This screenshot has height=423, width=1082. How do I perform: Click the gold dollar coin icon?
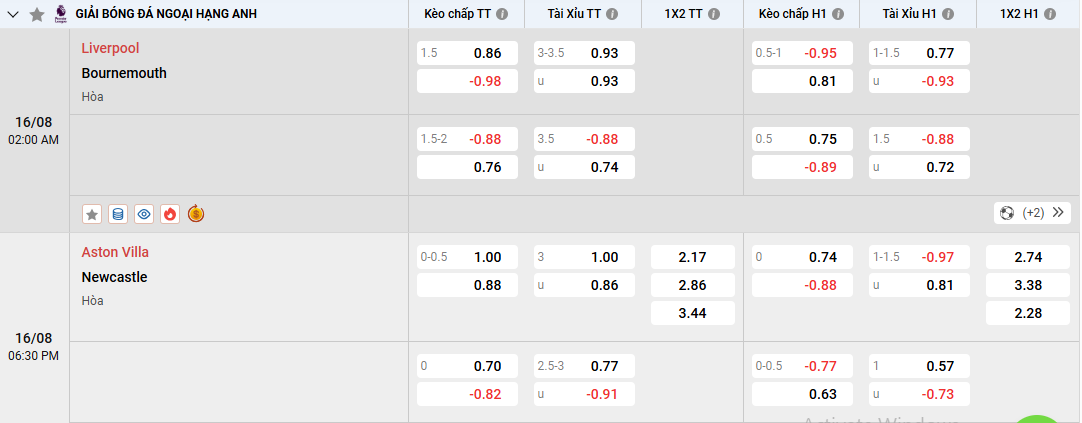pyautogui.click(x=196, y=213)
